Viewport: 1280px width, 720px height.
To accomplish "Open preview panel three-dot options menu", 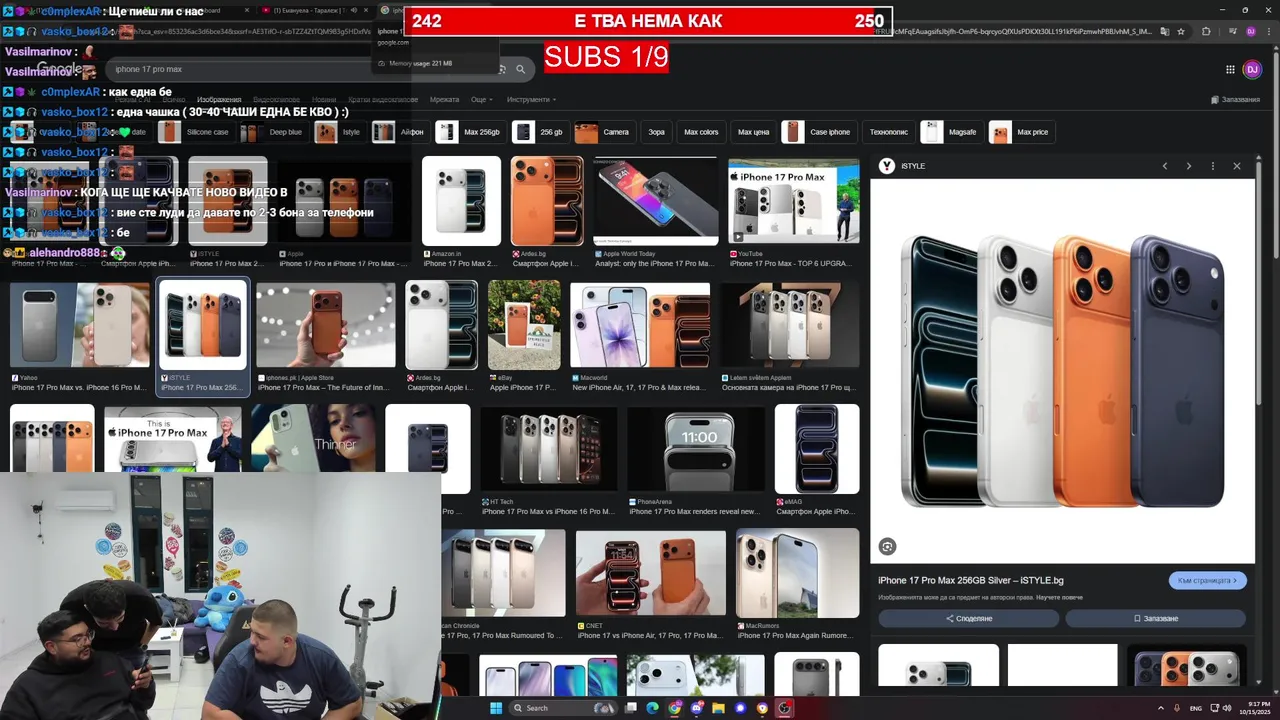I will 1213,166.
